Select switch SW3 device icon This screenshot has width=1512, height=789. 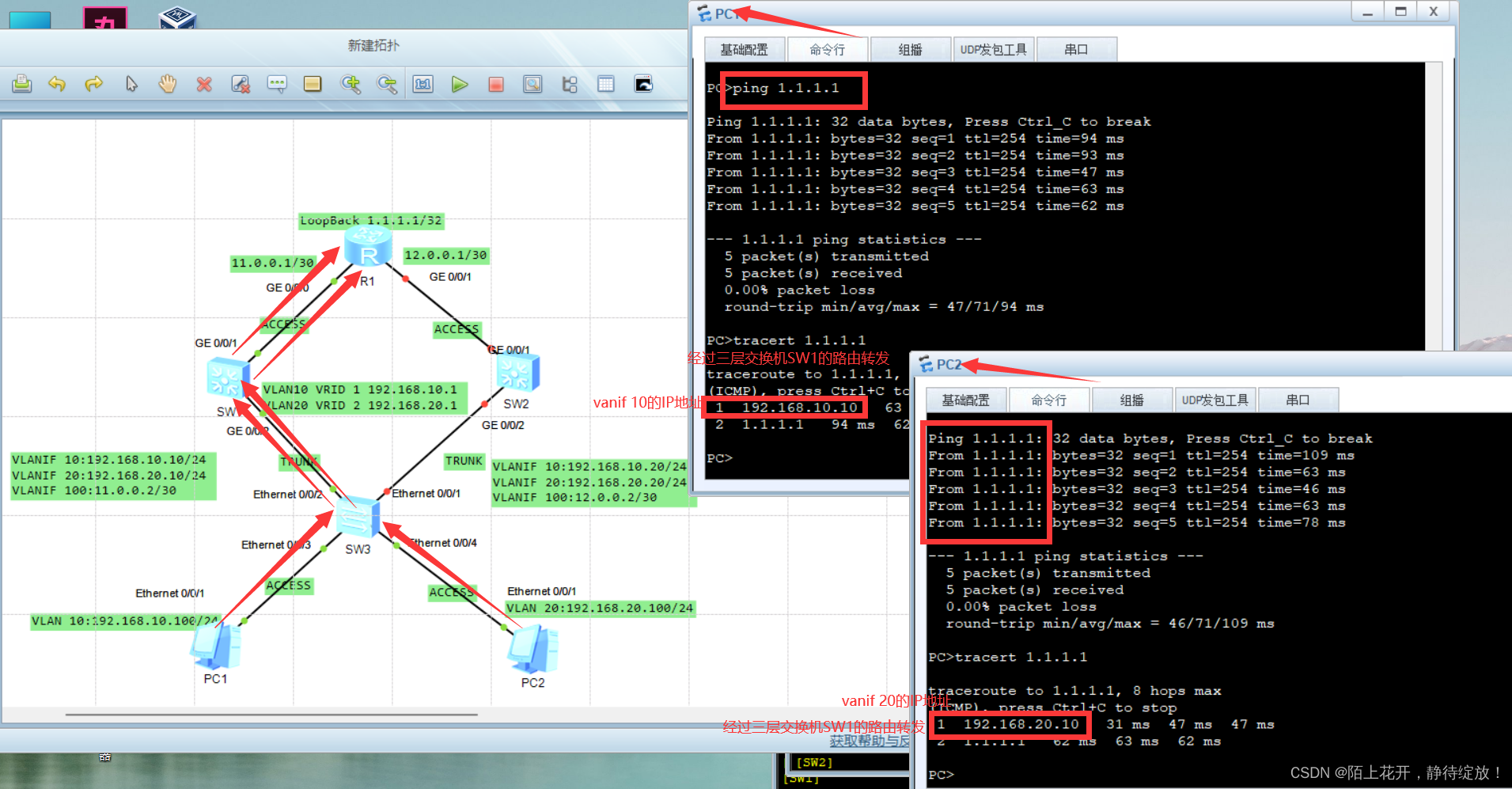pyautogui.click(x=358, y=517)
